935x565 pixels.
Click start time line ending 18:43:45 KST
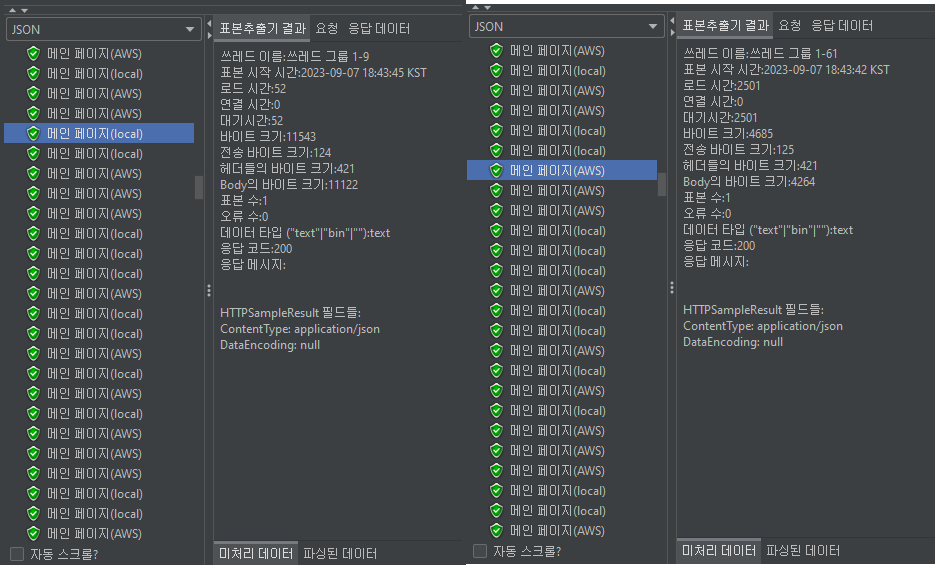(x=323, y=73)
